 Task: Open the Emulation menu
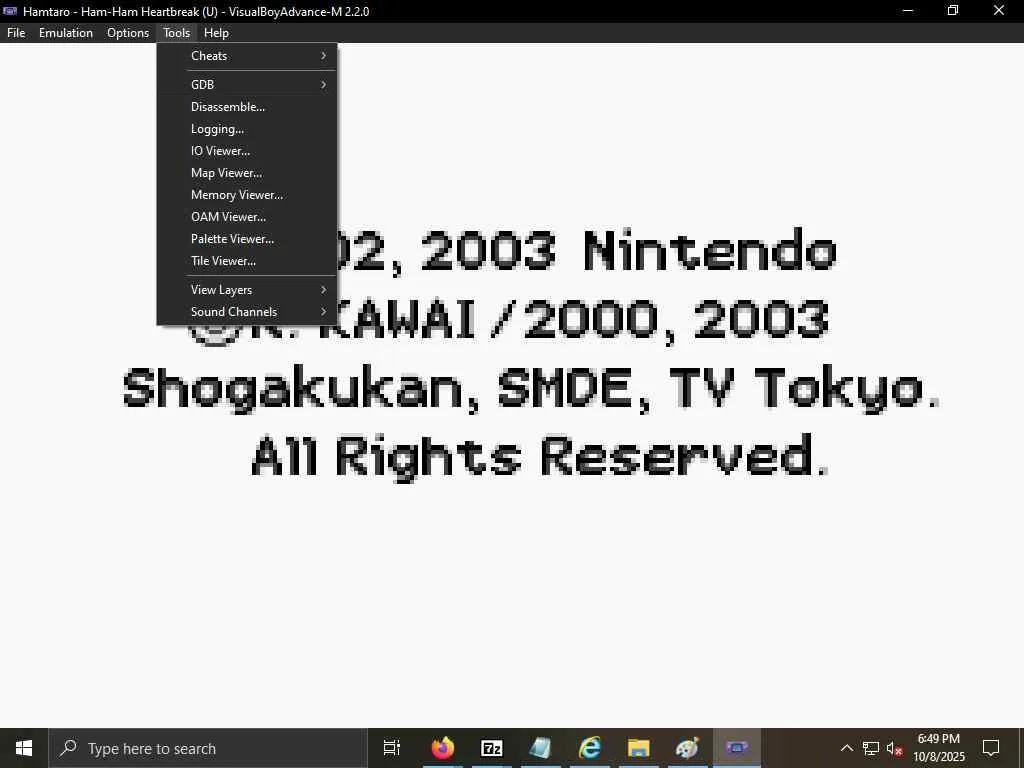tap(65, 33)
